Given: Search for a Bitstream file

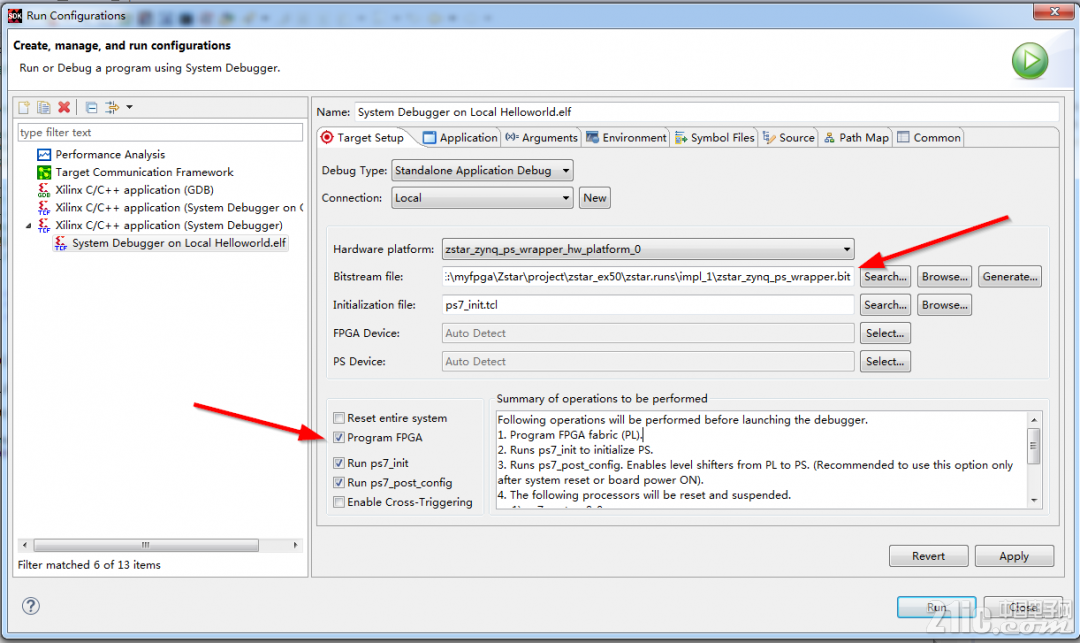Looking at the screenshot, I should pos(885,277).
